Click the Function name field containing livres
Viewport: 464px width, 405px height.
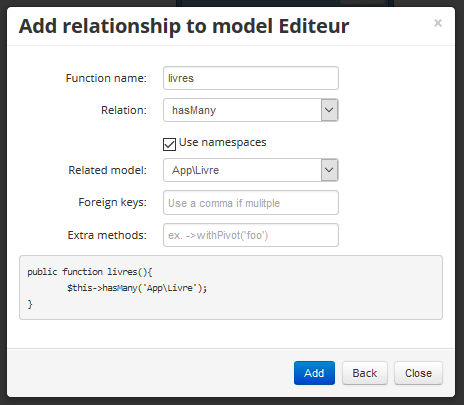point(251,78)
